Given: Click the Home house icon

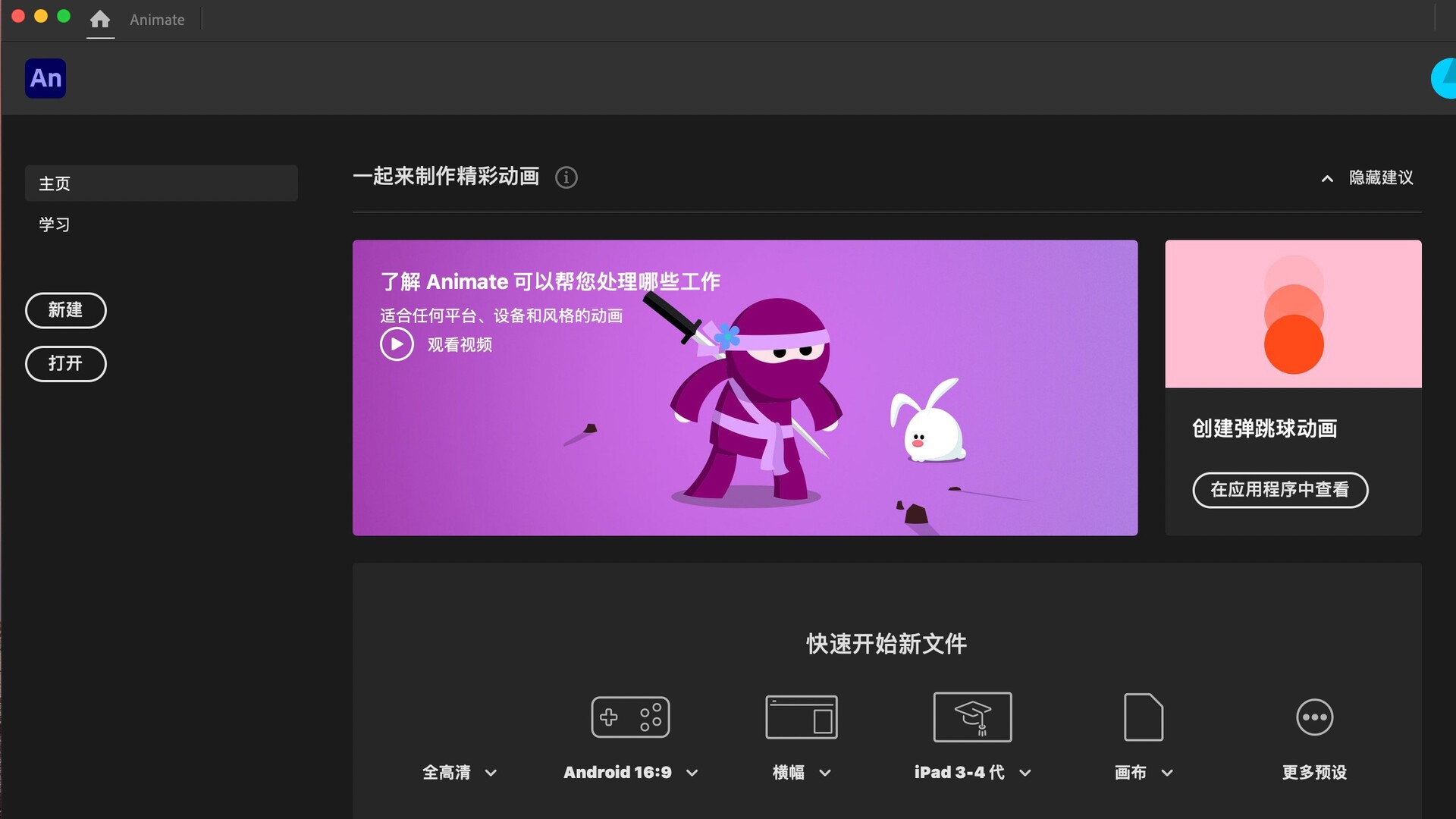Looking at the screenshot, I should [100, 19].
